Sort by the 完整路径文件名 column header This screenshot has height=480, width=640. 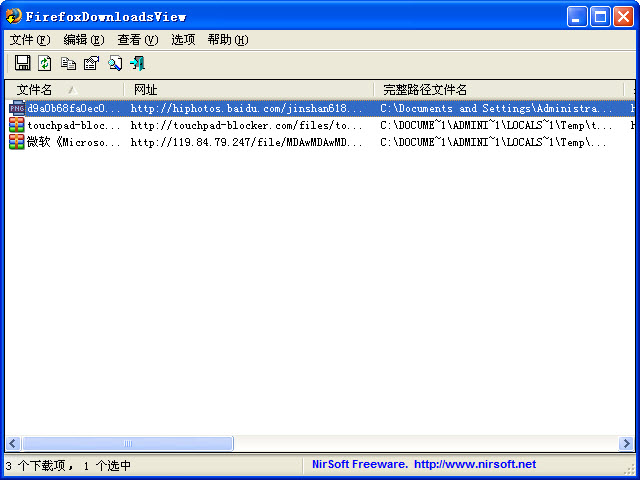pyautogui.click(x=499, y=89)
